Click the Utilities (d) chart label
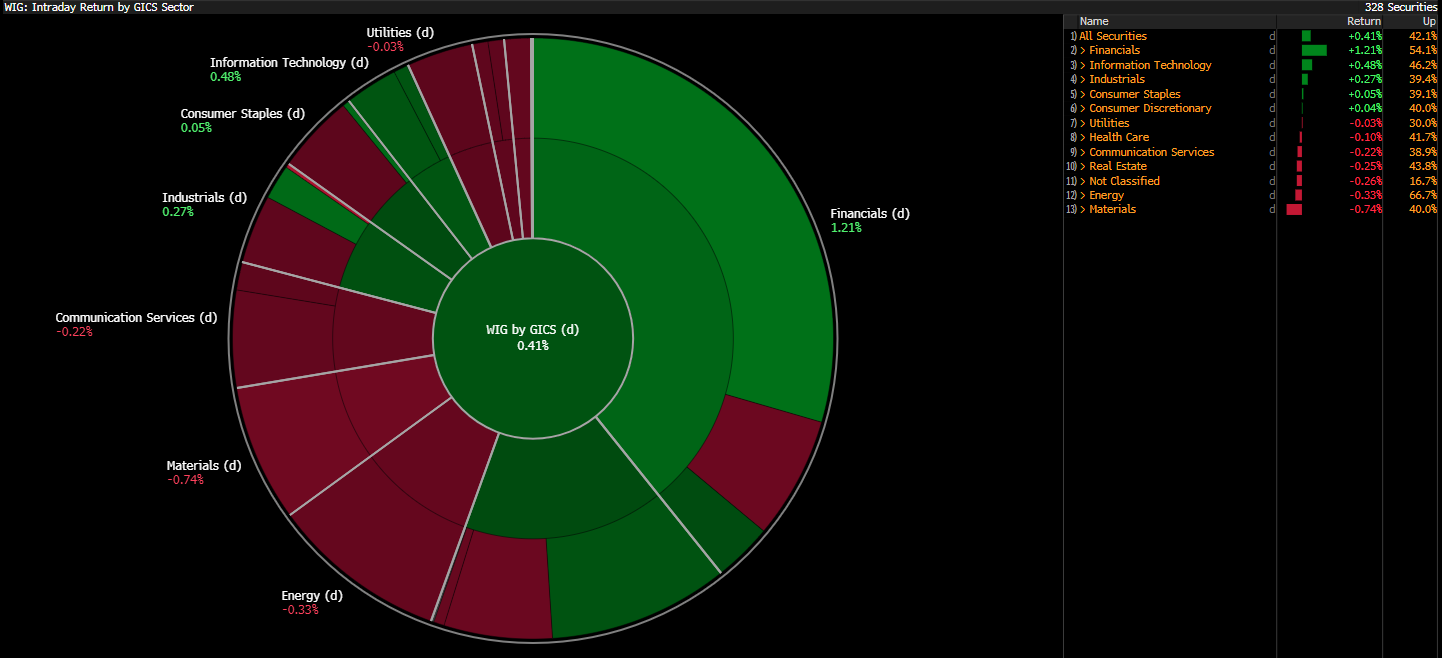Screen dimensions: 1442x658 pos(400,32)
